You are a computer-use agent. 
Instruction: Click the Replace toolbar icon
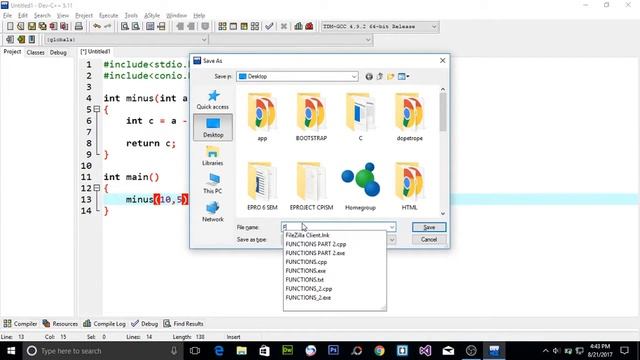point(136,27)
